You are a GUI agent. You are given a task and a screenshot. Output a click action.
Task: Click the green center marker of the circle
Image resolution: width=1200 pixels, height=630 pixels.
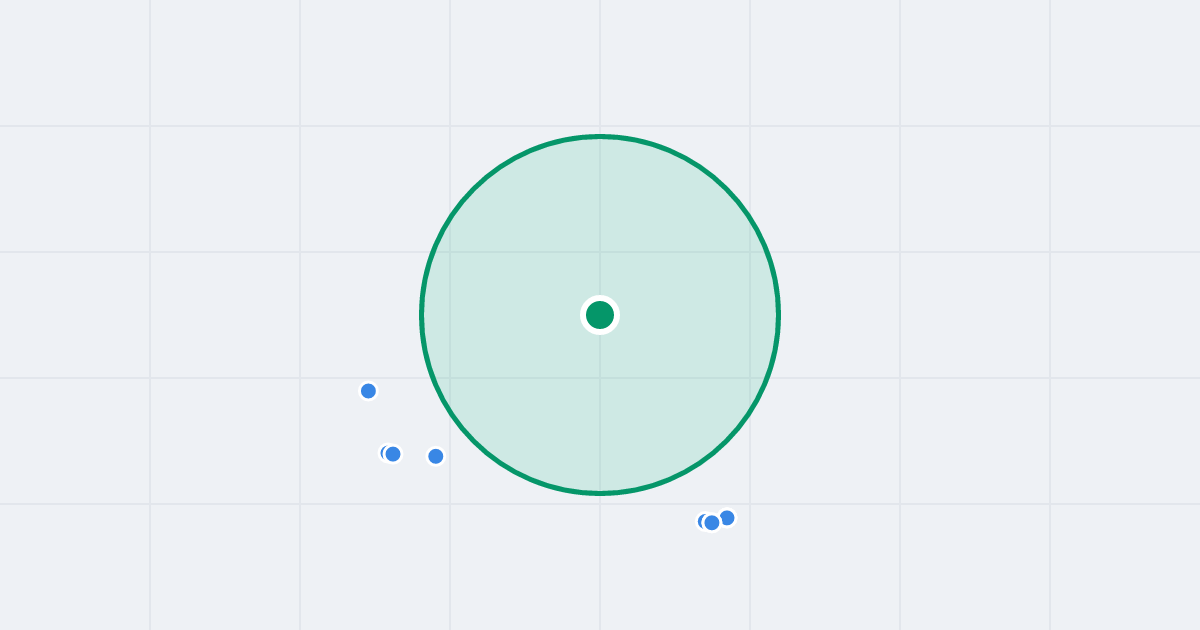(600, 315)
